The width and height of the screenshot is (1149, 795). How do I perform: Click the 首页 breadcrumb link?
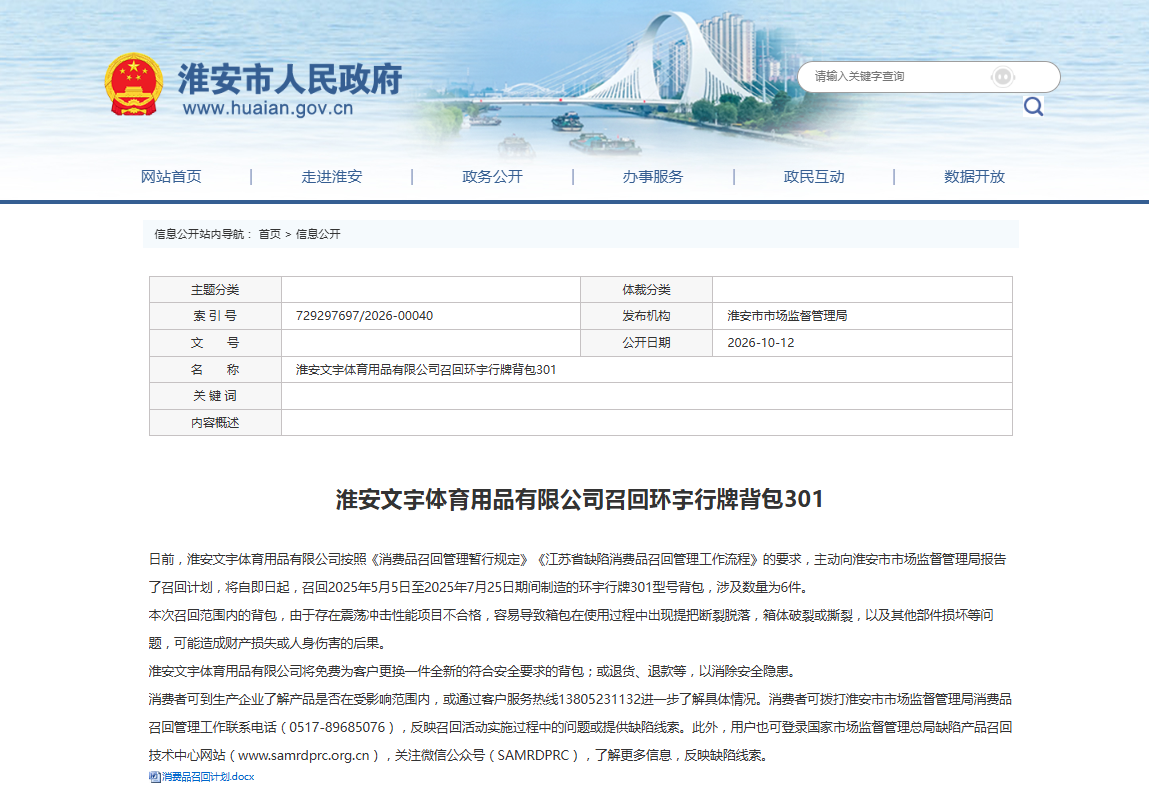[270, 234]
